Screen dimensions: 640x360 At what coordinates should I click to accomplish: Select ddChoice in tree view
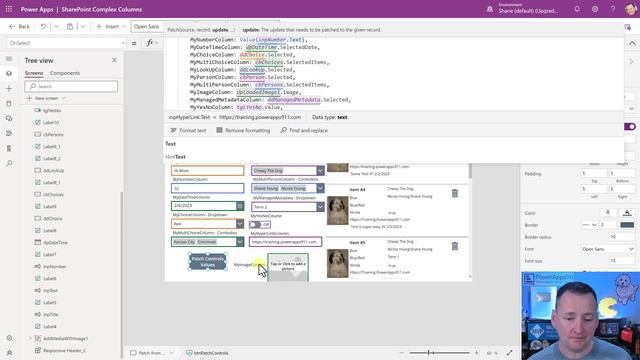tap(53, 218)
